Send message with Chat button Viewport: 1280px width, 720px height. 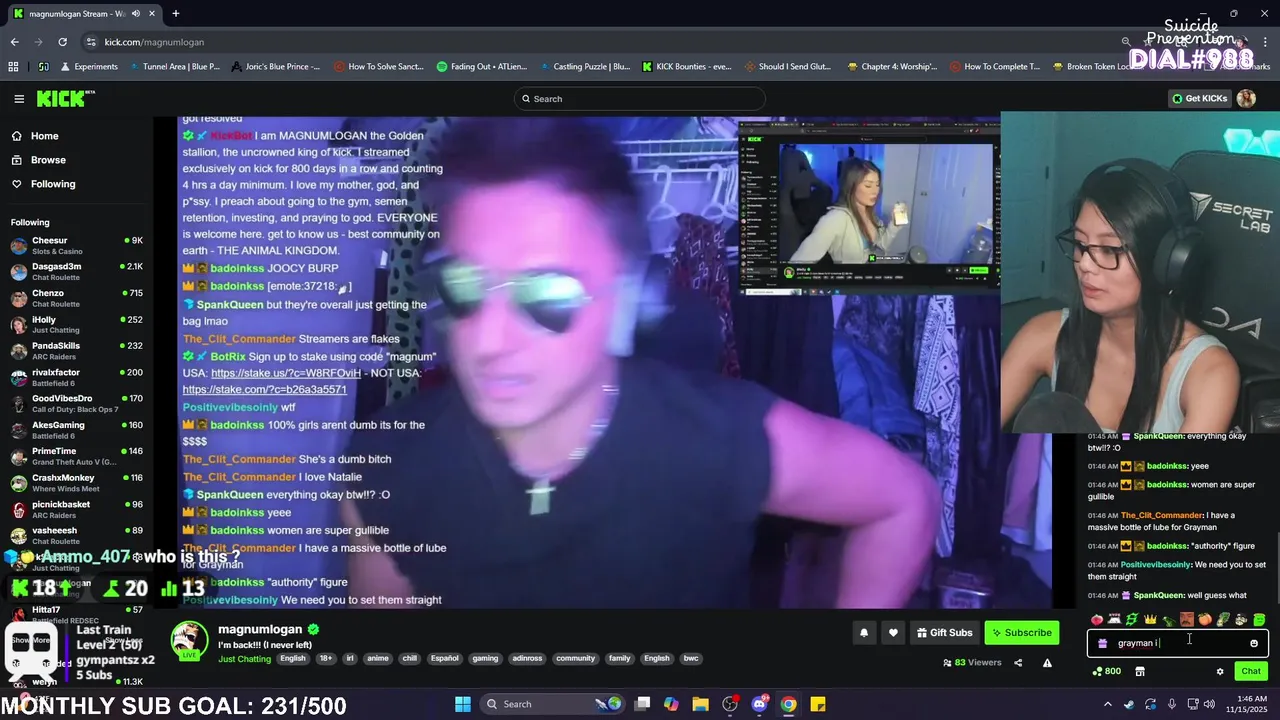(1251, 671)
